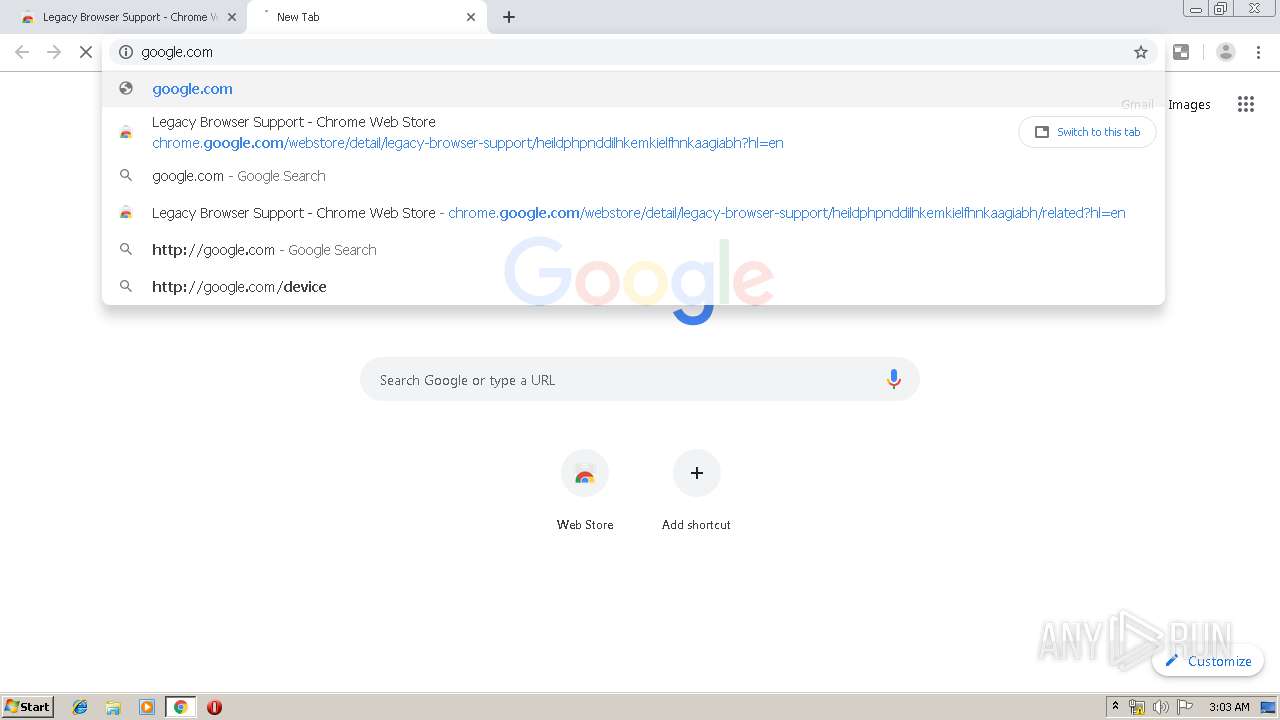Select the google.com - Google Search suggestion
The height and width of the screenshot is (720, 1280).
click(x=633, y=176)
